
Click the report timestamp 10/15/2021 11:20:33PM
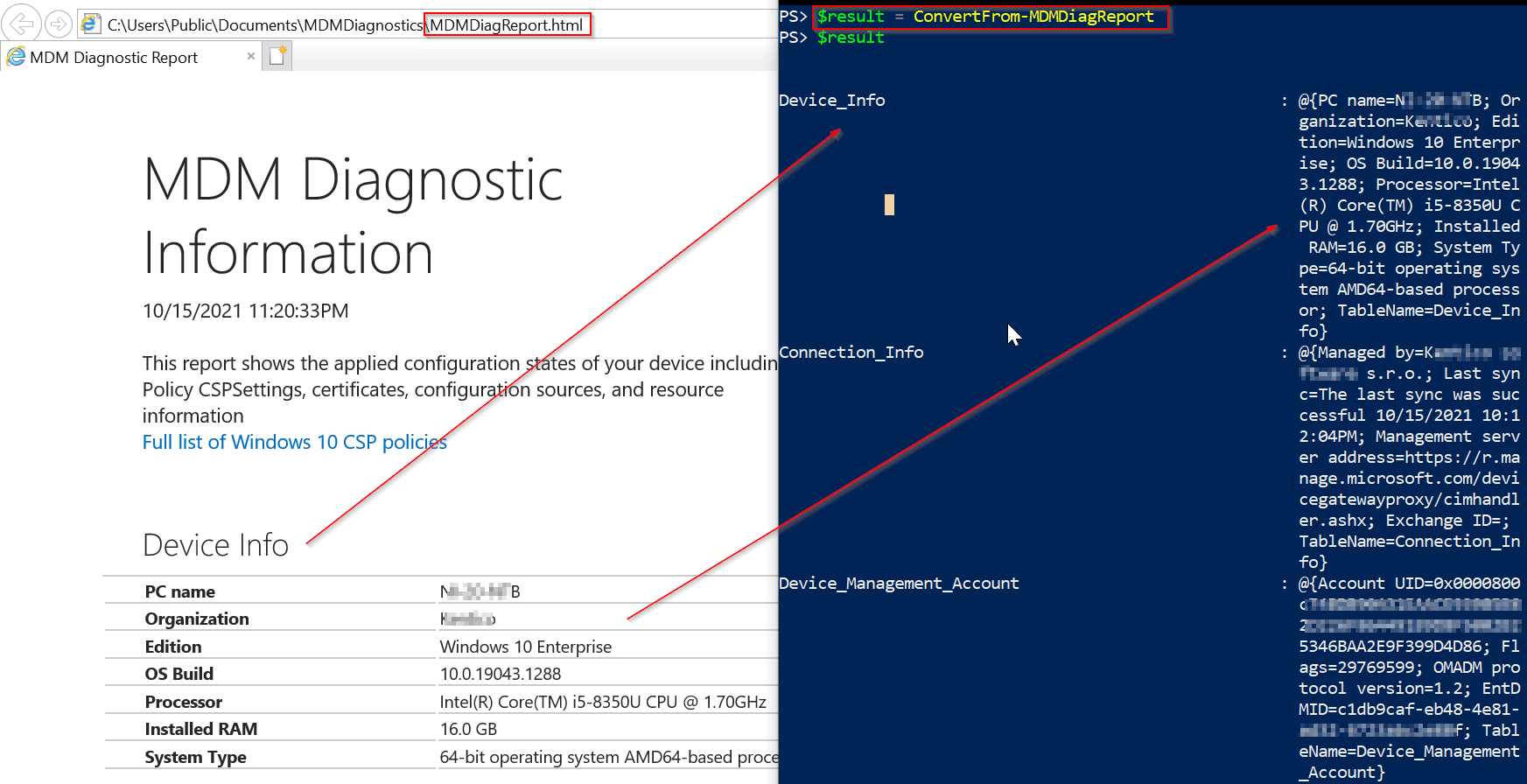coord(245,311)
